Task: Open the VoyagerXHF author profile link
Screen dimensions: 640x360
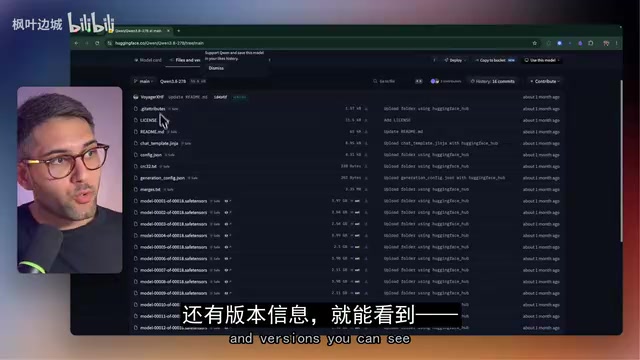Action: point(152,97)
